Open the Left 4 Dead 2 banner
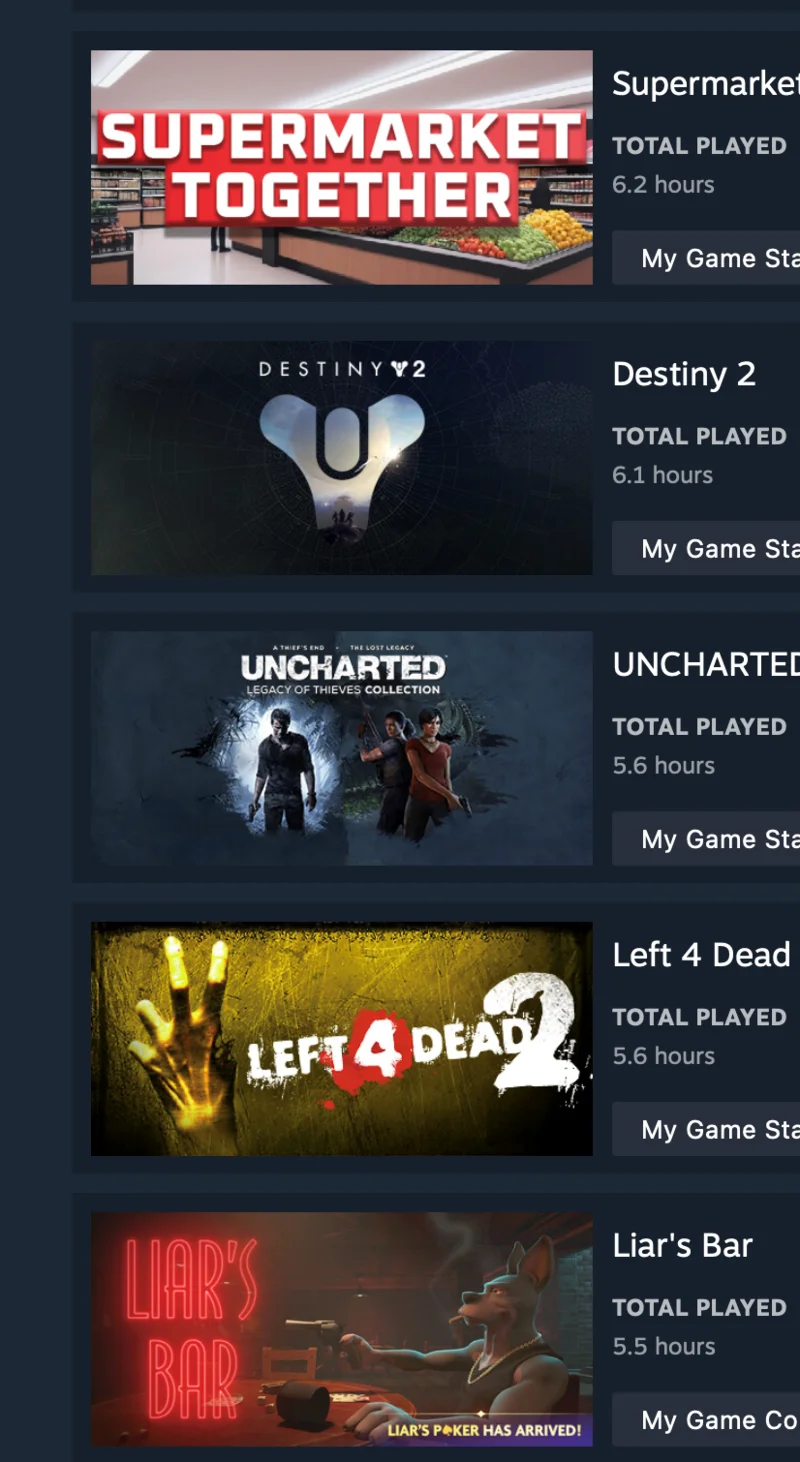 point(341,1039)
